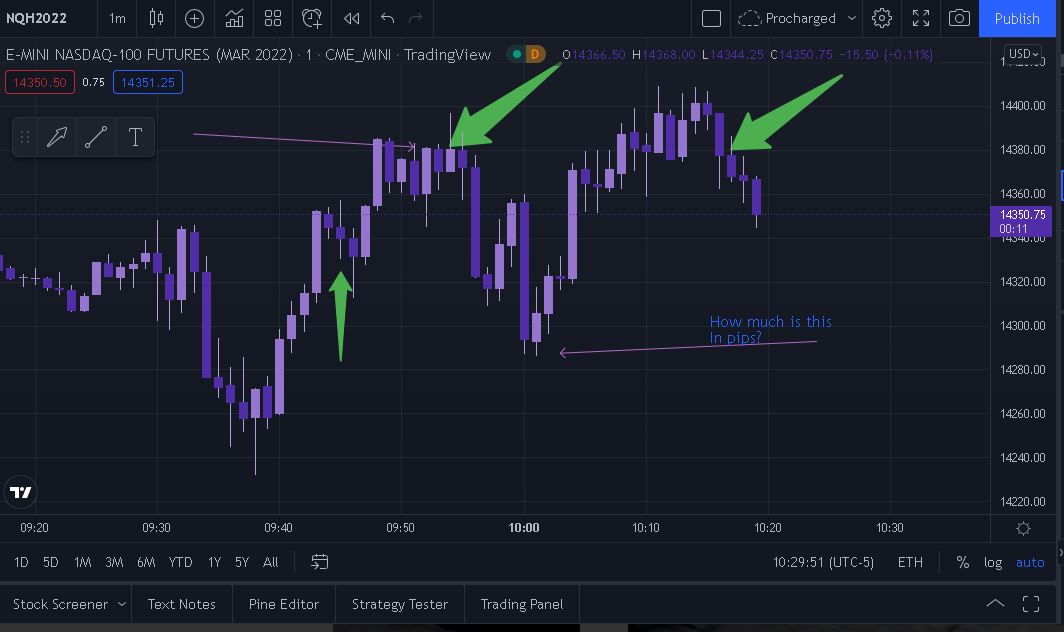Select the Text annotation tool

pos(135,137)
